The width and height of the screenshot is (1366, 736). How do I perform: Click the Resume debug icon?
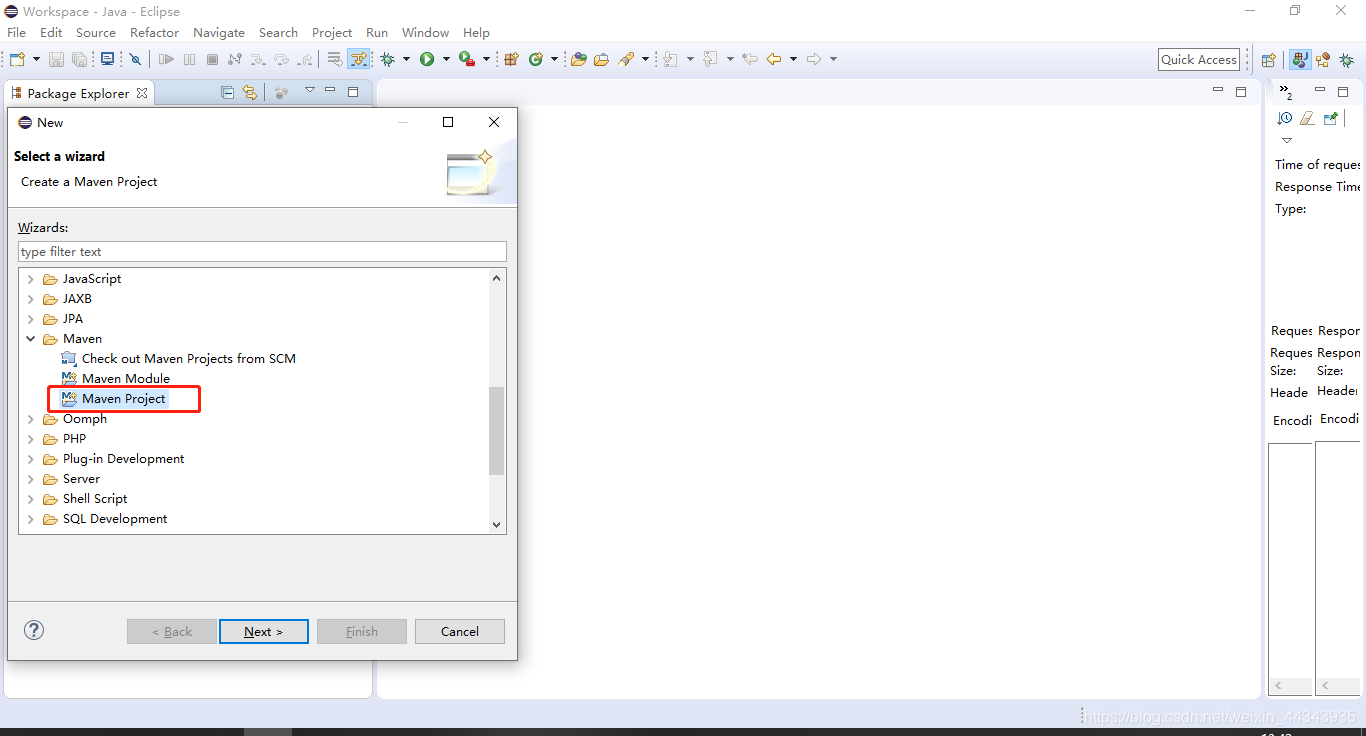[x=166, y=60]
